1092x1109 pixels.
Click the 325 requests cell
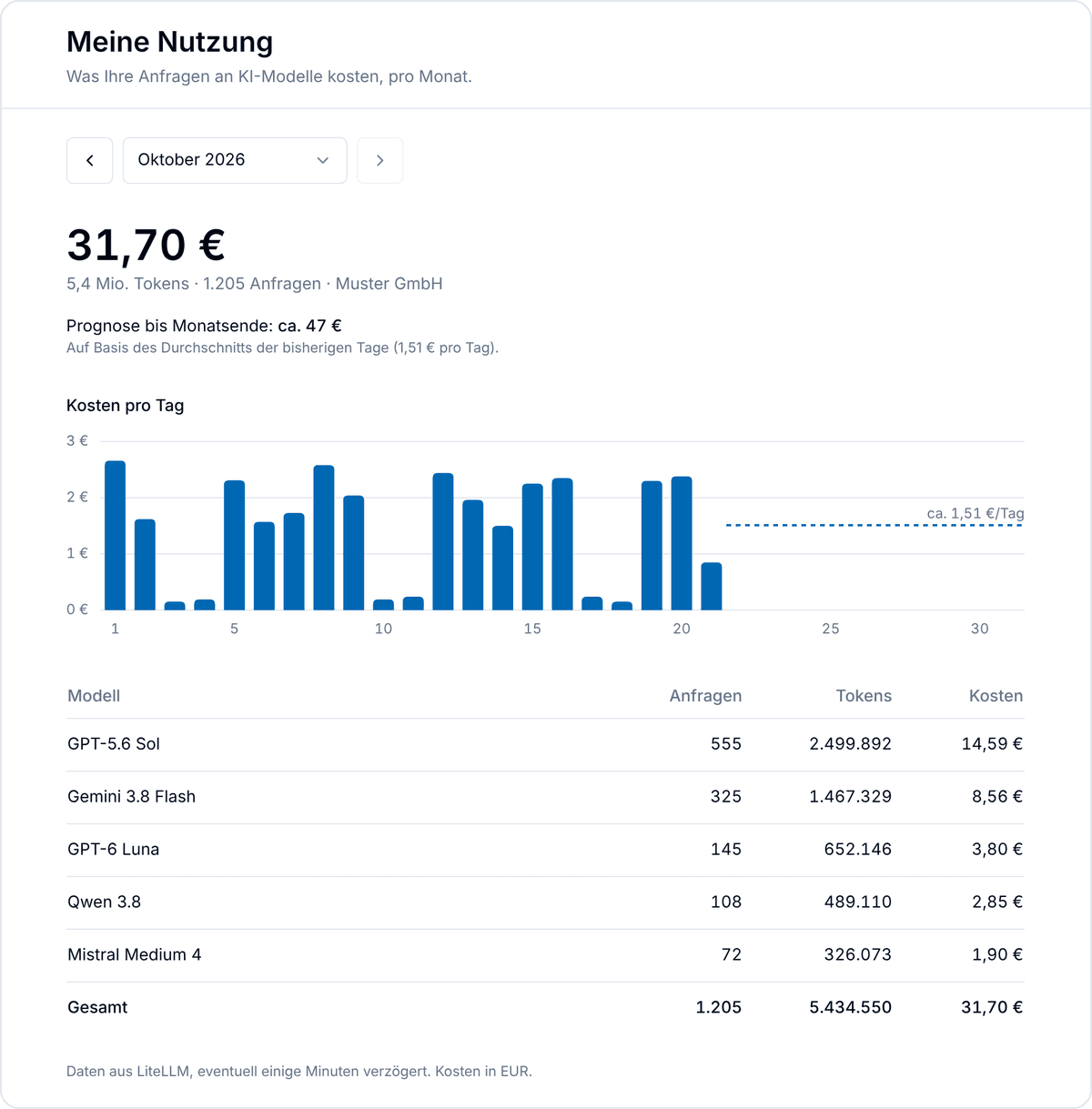click(x=726, y=797)
